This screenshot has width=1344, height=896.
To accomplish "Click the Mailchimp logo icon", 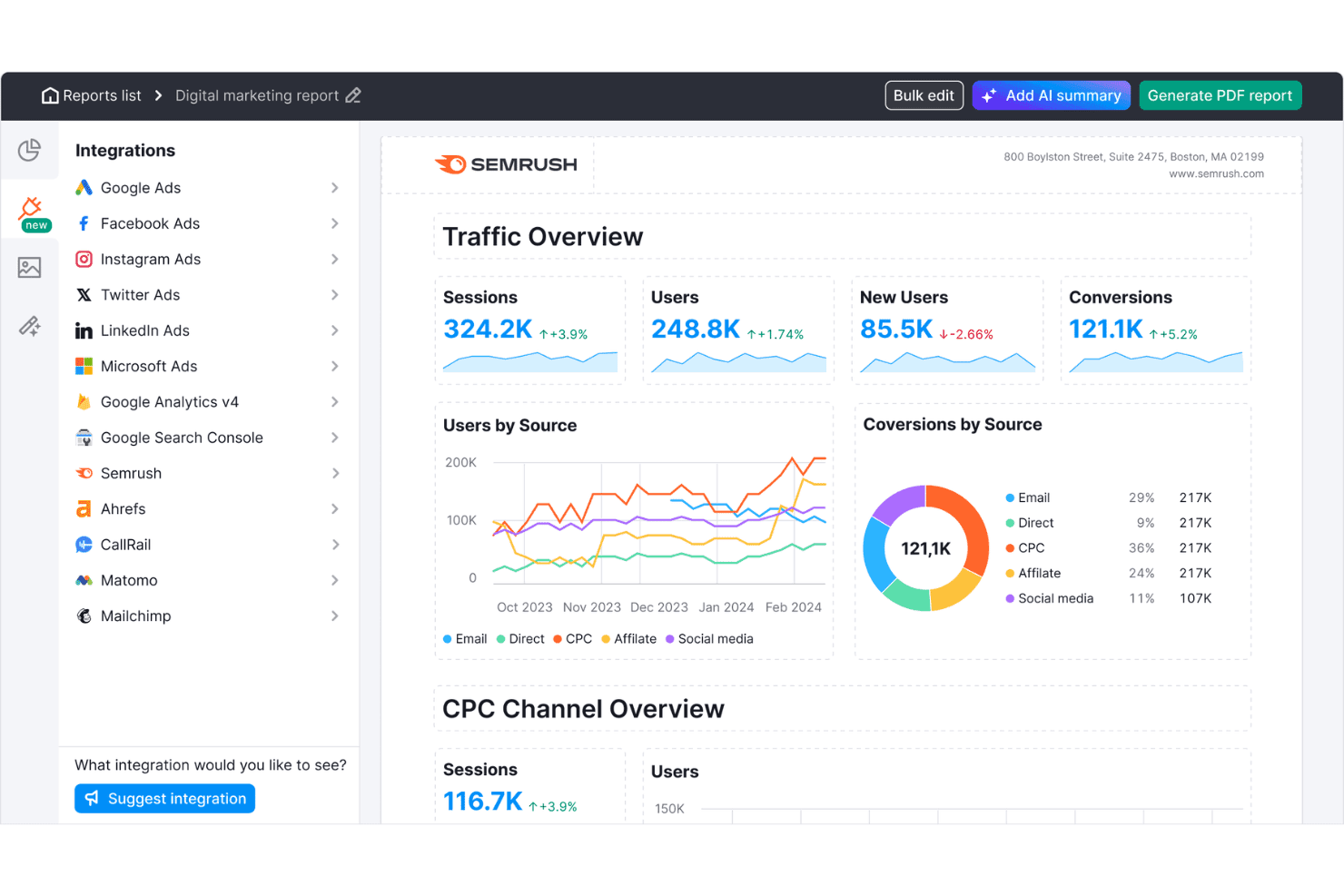I will (x=84, y=616).
